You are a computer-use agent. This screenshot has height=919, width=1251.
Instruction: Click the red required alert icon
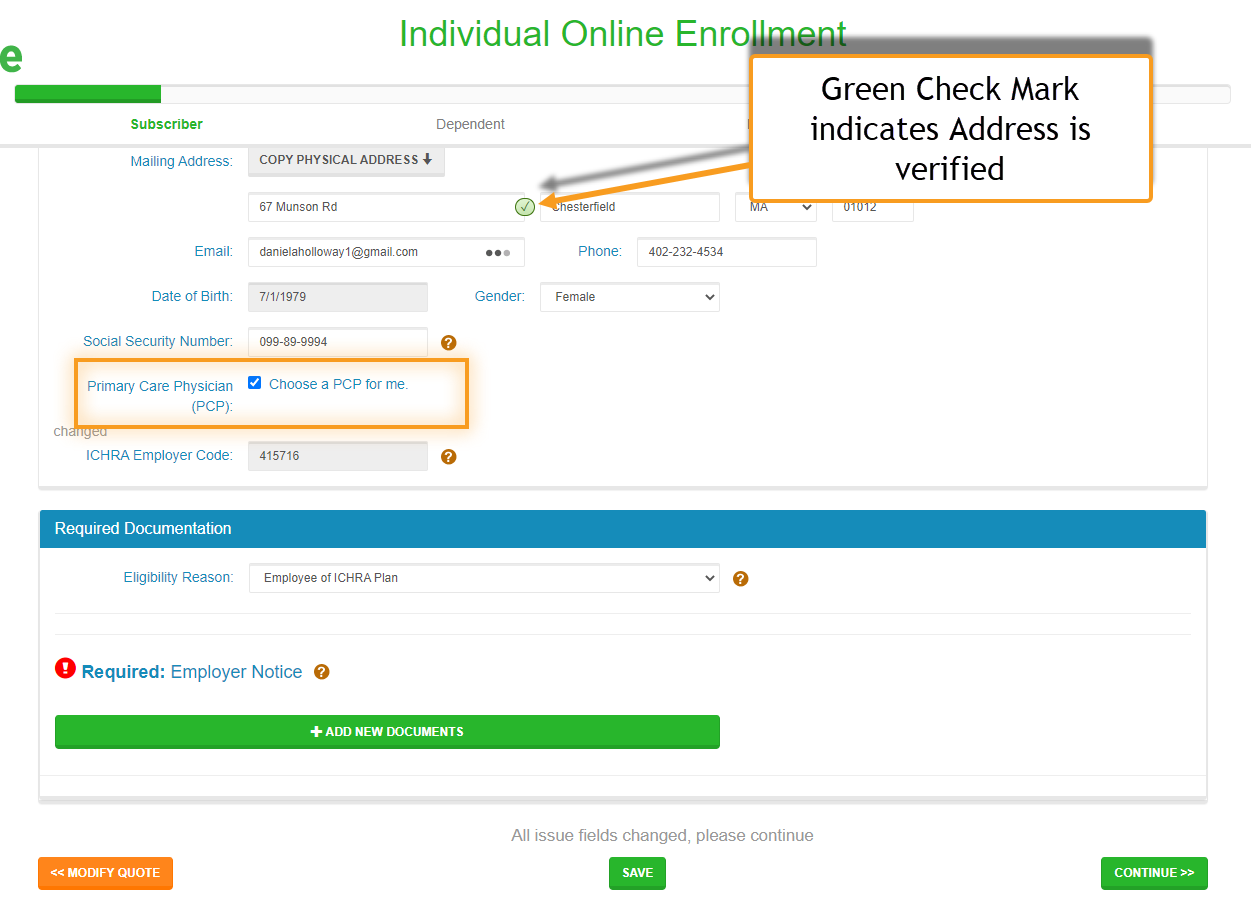(x=65, y=669)
